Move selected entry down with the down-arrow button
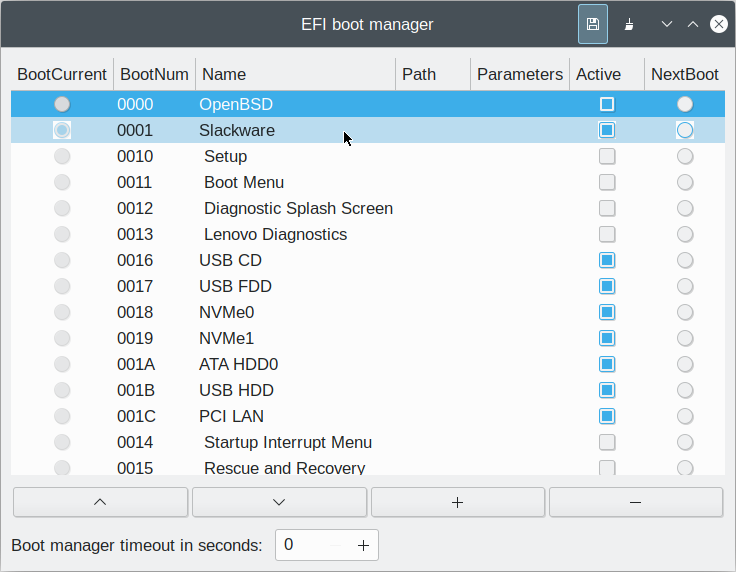The height and width of the screenshot is (572, 736). click(279, 502)
